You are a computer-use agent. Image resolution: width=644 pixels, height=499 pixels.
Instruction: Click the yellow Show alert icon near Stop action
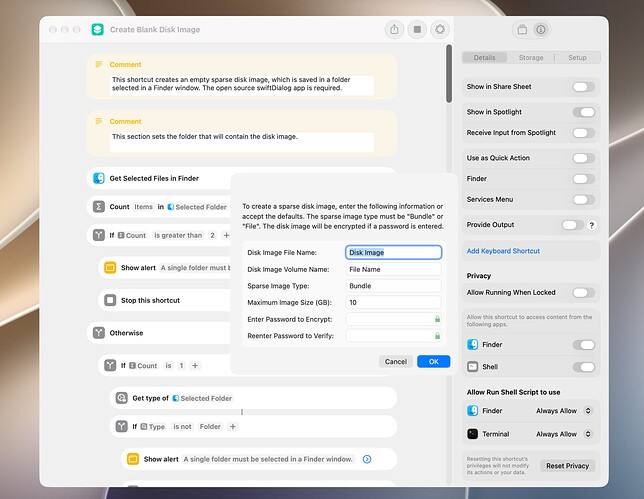coord(110,268)
